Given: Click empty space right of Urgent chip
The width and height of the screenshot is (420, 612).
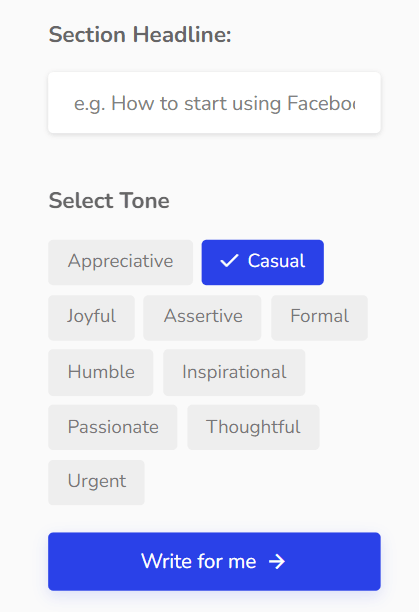Looking at the screenshot, I should [x=262, y=482].
